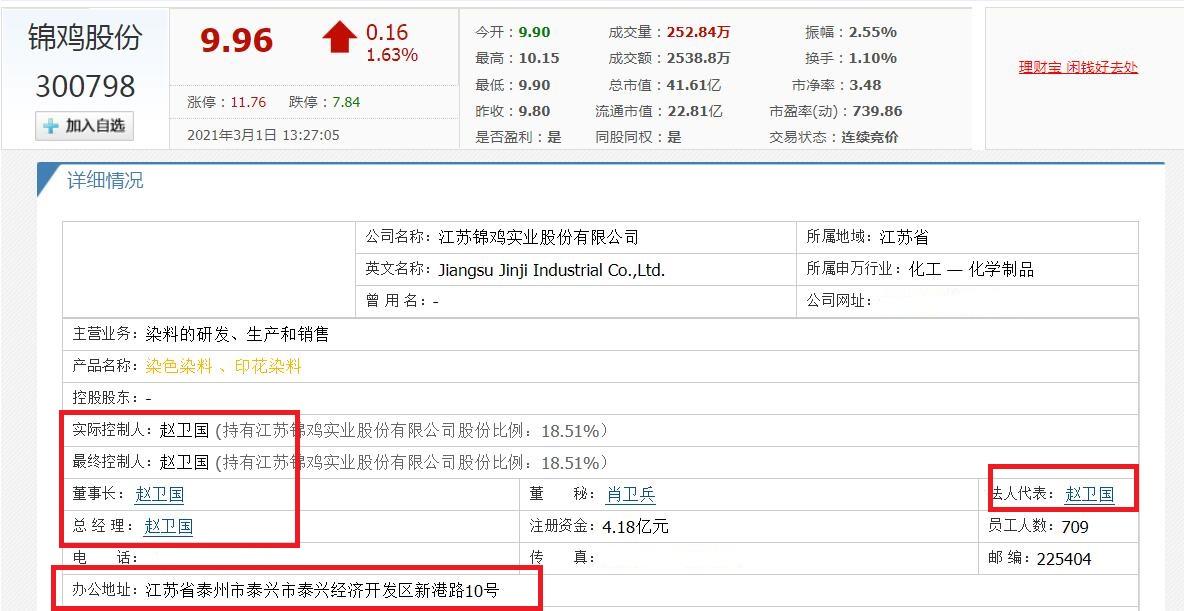This screenshot has width=1184, height=611.
Task: Click the 注册资金 value 4.18亿元
Action: 636,526
